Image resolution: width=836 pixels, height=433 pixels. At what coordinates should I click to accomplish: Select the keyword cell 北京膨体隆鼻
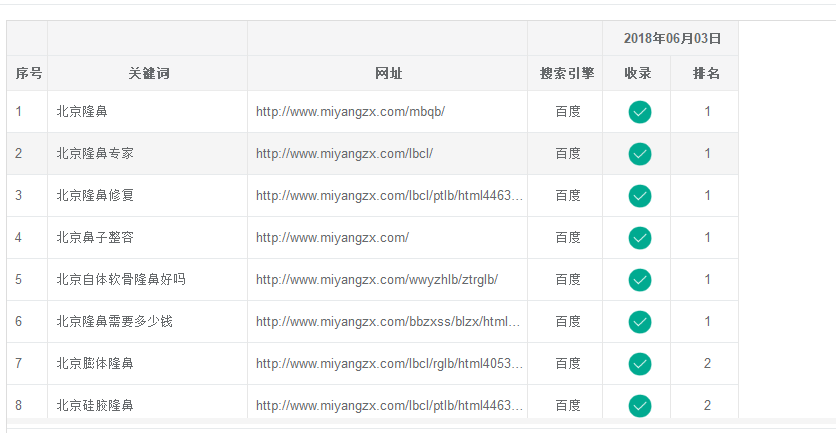95,364
